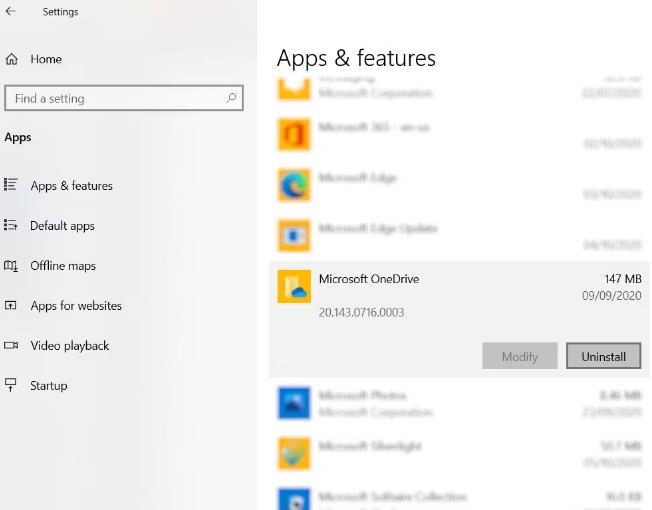Open the Home settings page
Viewport: 652px width, 510px height.
[x=46, y=59]
